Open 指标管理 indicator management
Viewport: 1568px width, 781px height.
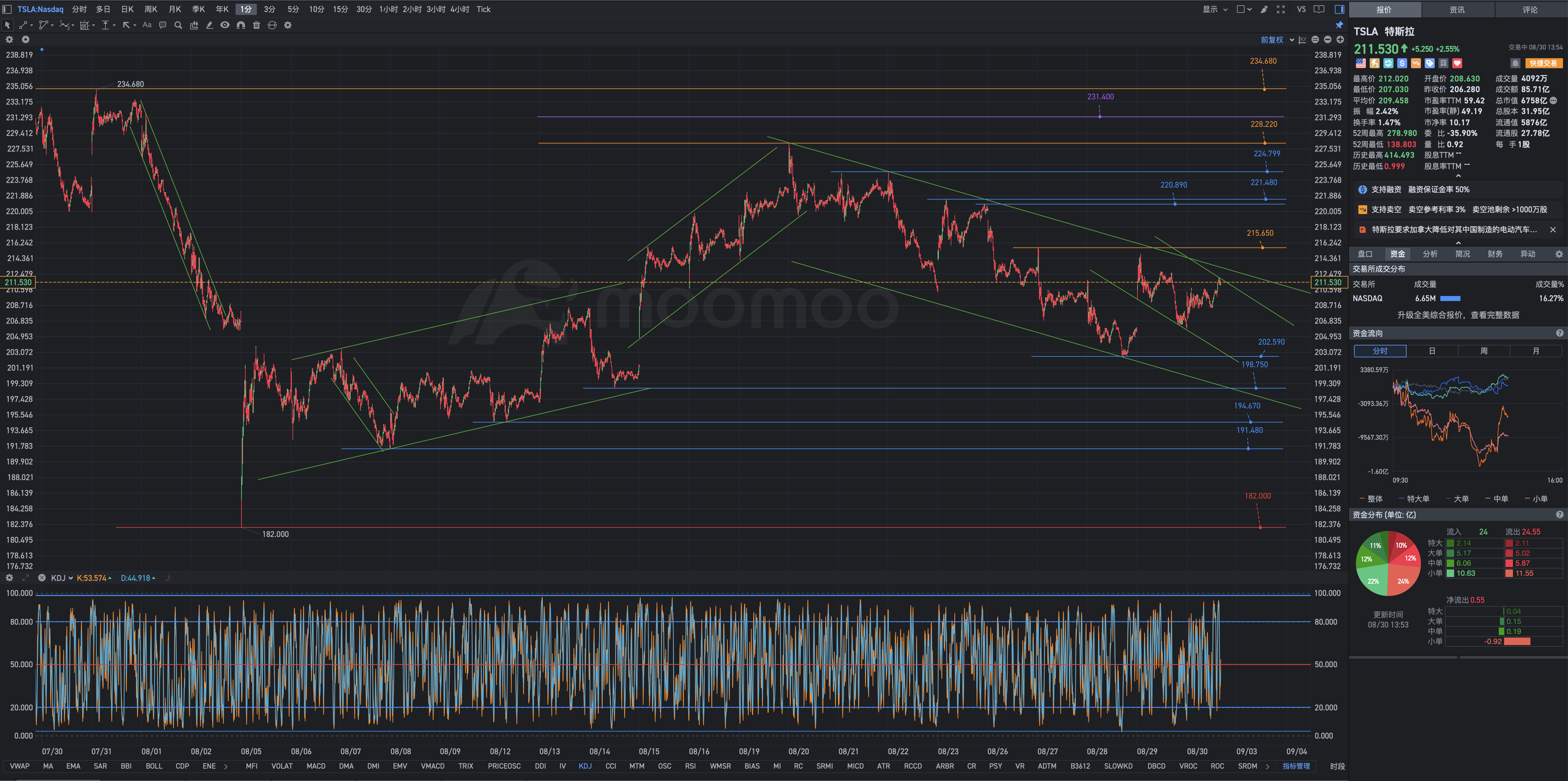[1296, 766]
